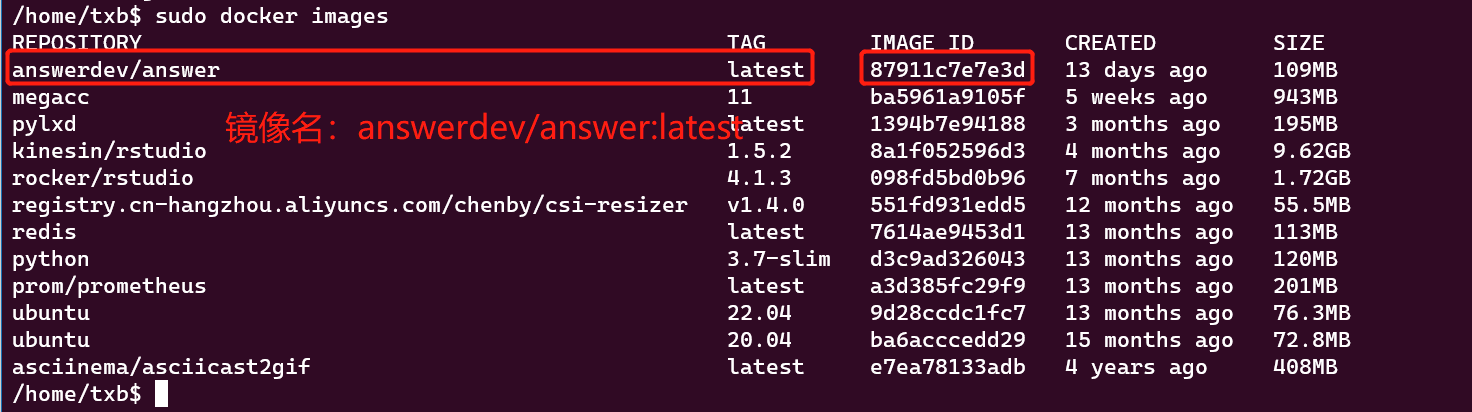Image resolution: width=1472 pixels, height=412 pixels.
Task: Click the red image name annotation text
Action: click(484, 129)
